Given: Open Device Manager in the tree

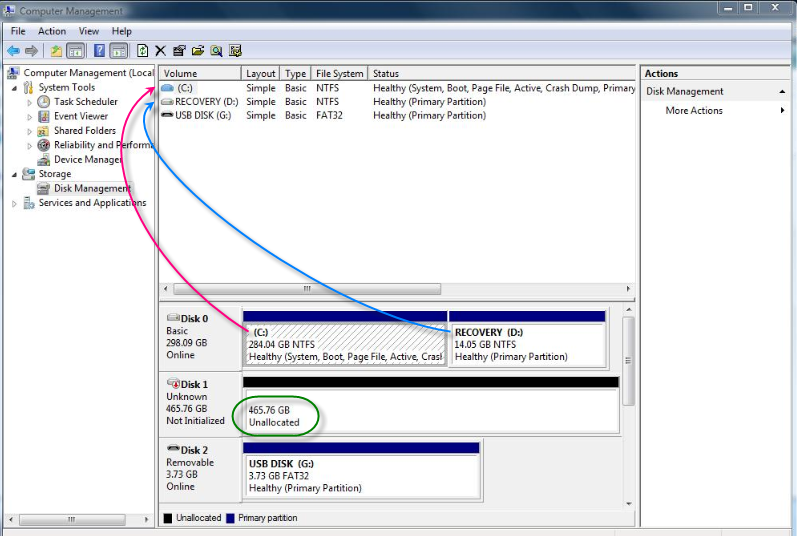Looking at the screenshot, I should (x=88, y=159).
